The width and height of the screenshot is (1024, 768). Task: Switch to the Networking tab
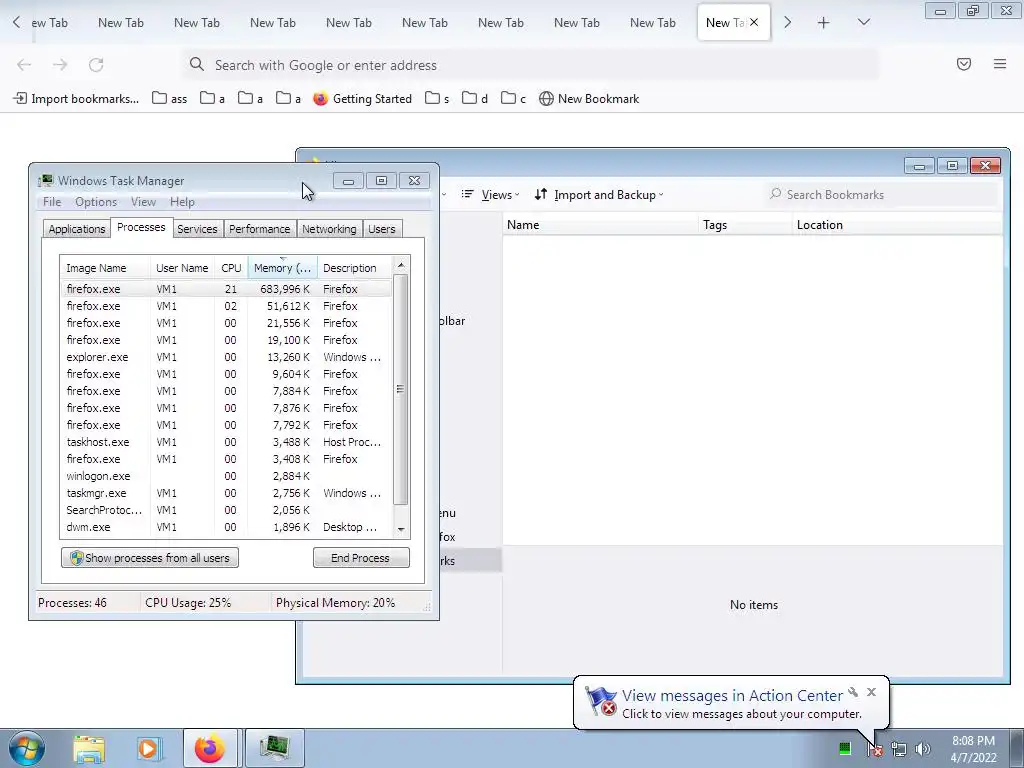329,229
